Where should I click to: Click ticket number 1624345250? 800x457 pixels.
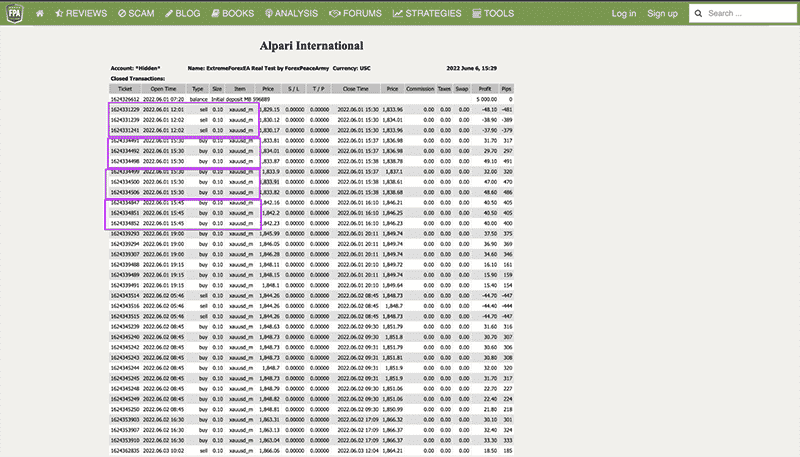point(125,409)
